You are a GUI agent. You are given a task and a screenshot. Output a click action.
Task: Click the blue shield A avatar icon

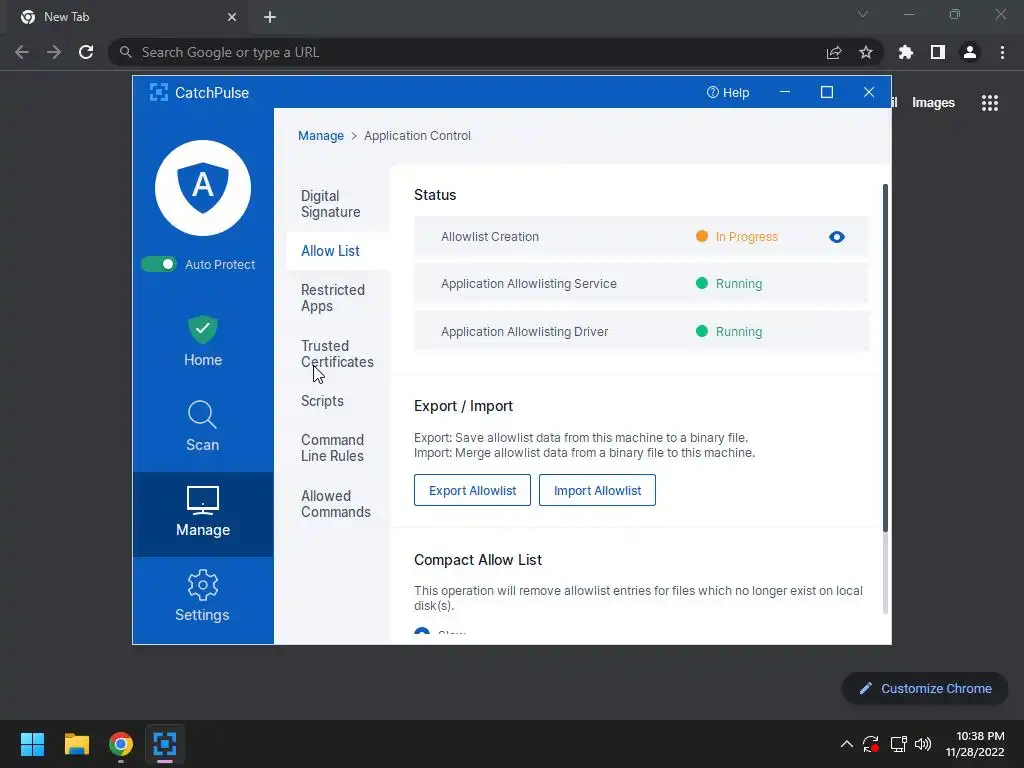click(203, 188)
